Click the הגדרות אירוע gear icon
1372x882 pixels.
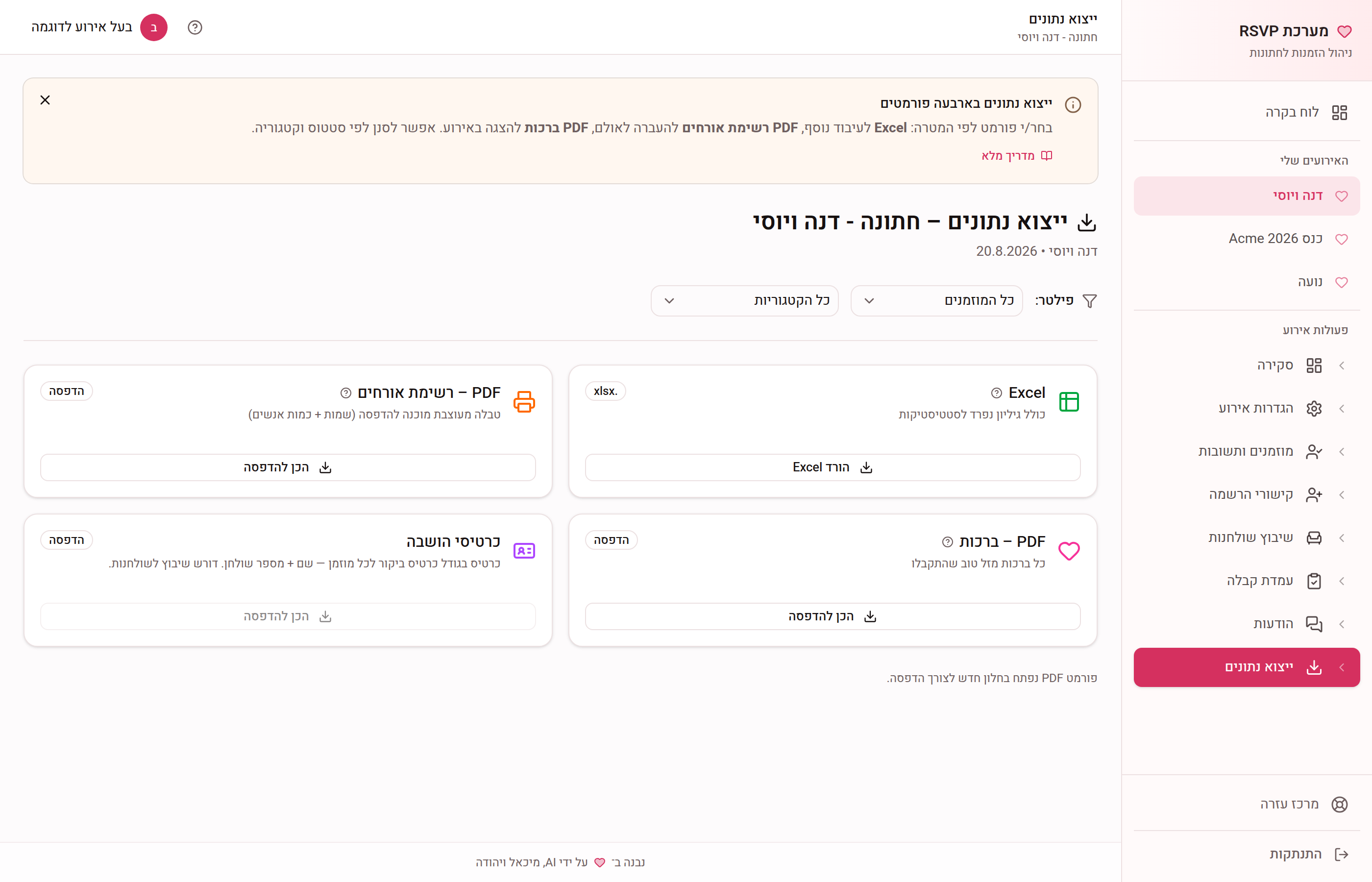pyautogui.click(x=1314, y=408)
